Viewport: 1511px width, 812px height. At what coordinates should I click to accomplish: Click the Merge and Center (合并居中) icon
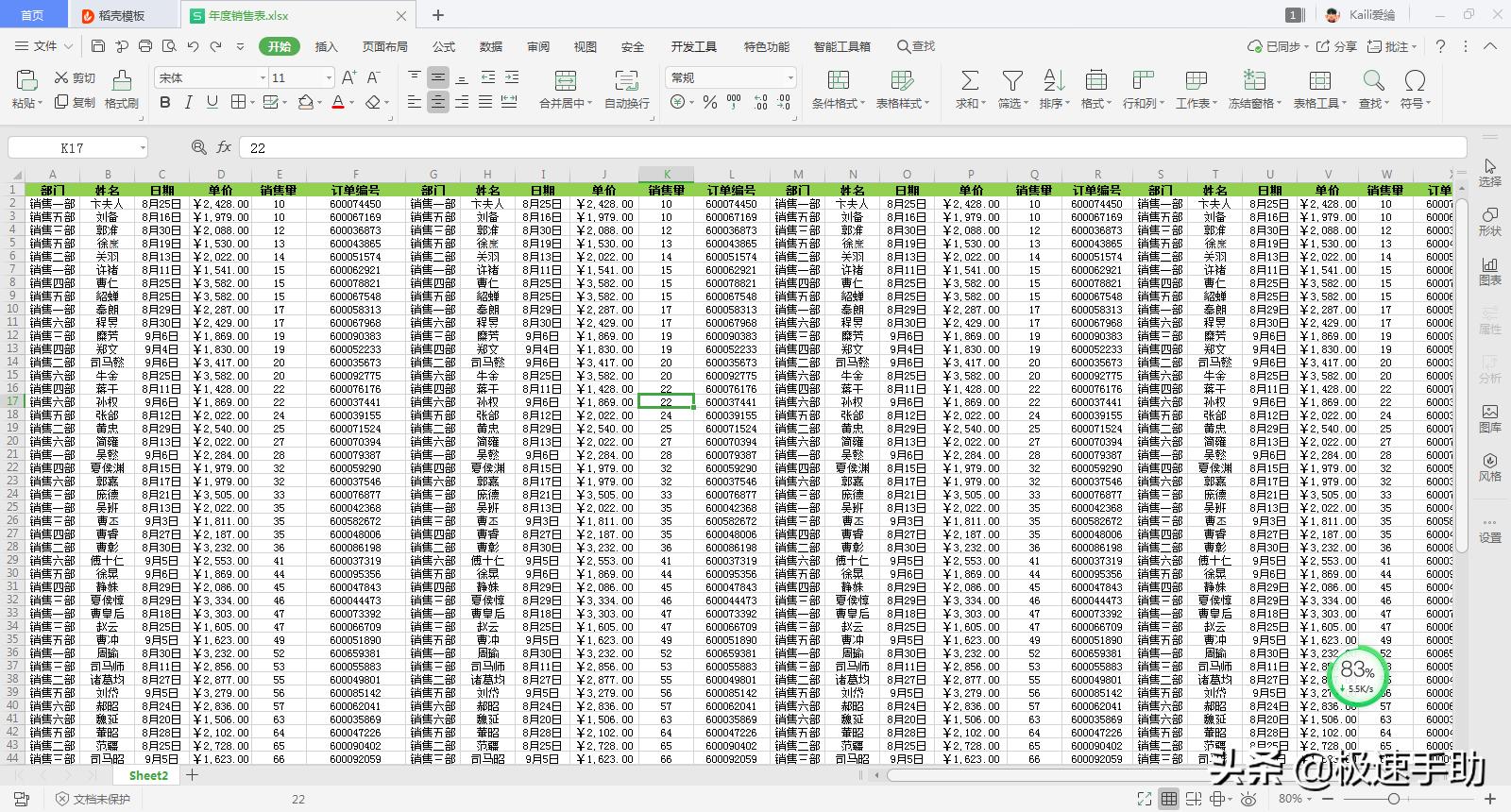click(565, 81)
